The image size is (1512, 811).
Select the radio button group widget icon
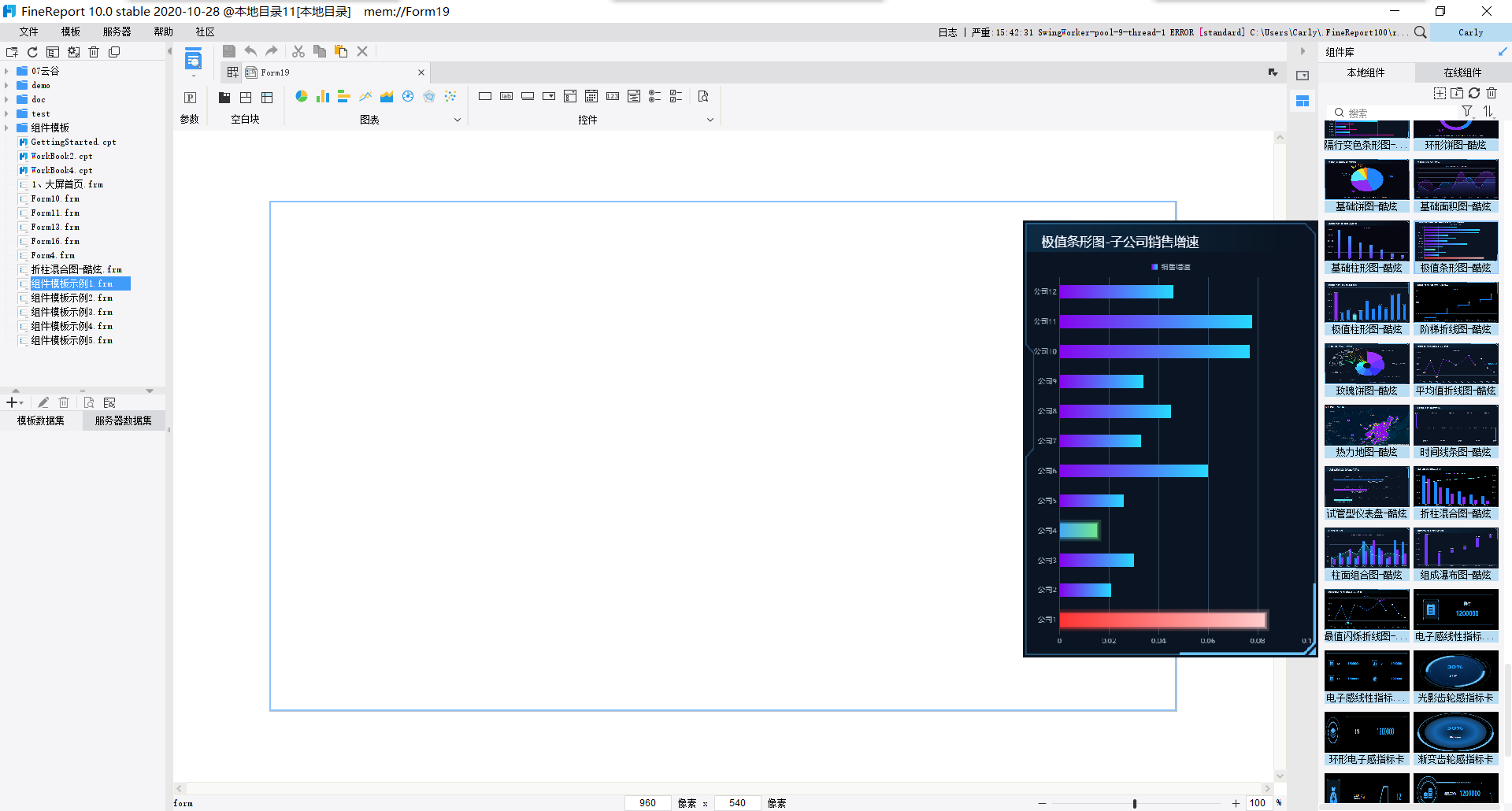point(655,96)
